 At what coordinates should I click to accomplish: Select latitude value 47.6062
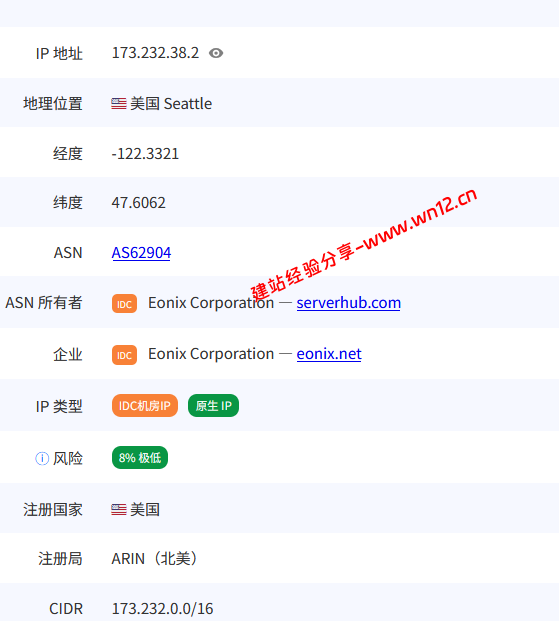click(139, 203)
